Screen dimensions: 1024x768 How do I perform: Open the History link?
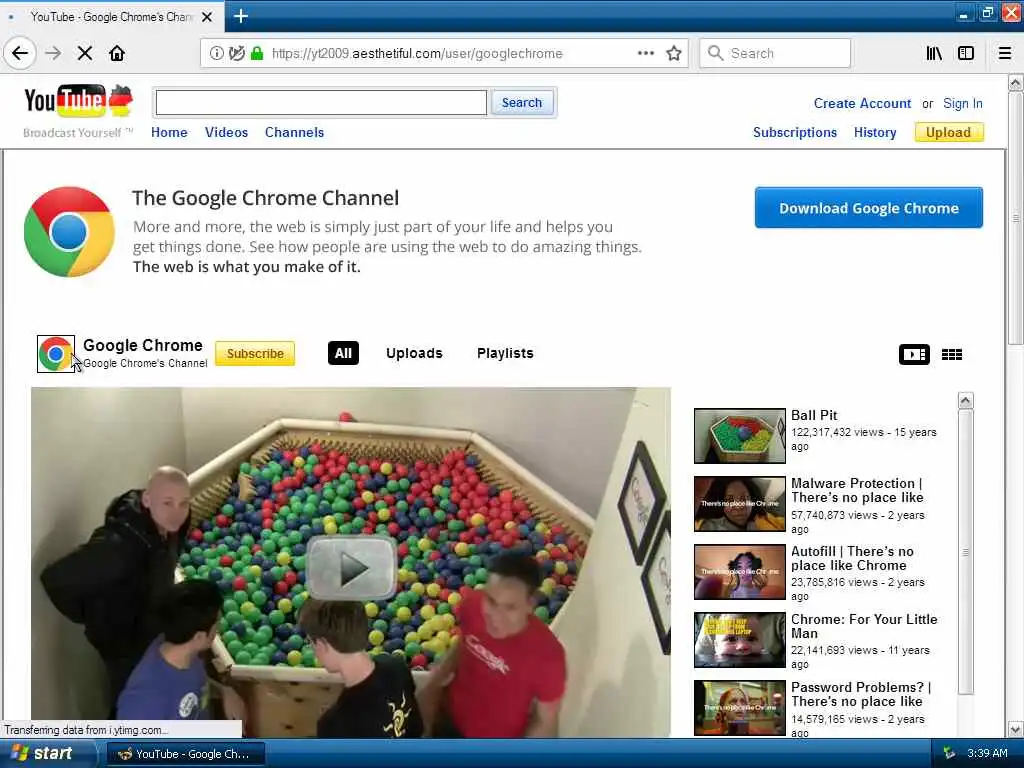tap(874, 132)
